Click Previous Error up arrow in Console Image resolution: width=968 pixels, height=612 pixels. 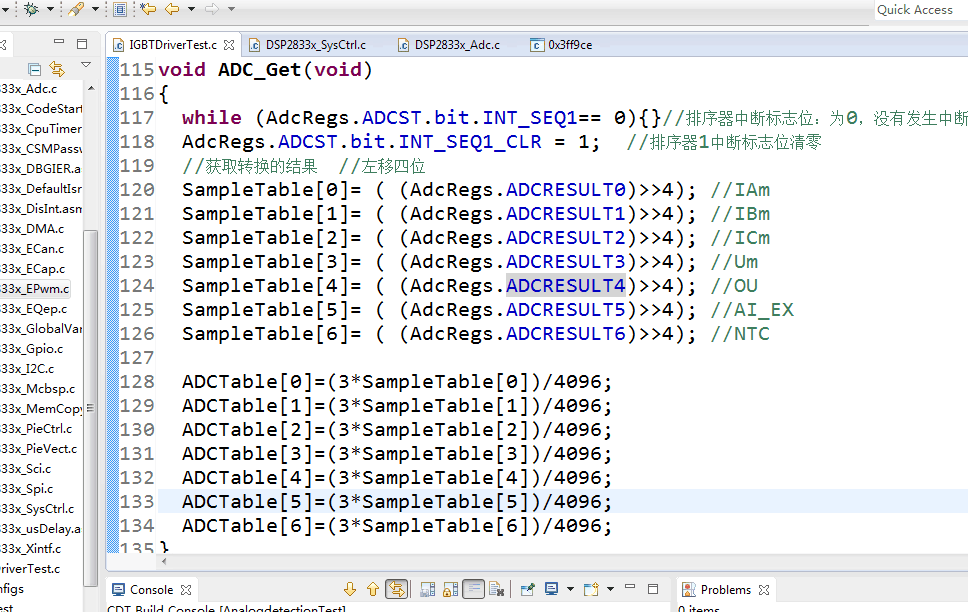click(373, 589)
